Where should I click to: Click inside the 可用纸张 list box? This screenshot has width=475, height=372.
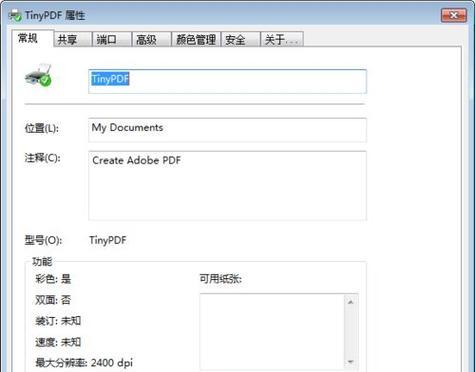[x=272, y=332]
